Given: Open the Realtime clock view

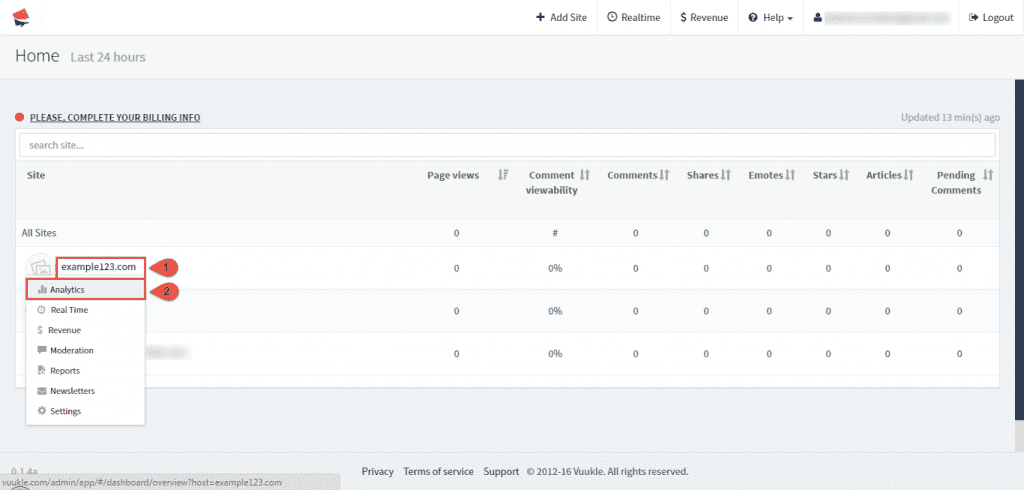Looking at the screenshot, I should [x=633, y=17].
